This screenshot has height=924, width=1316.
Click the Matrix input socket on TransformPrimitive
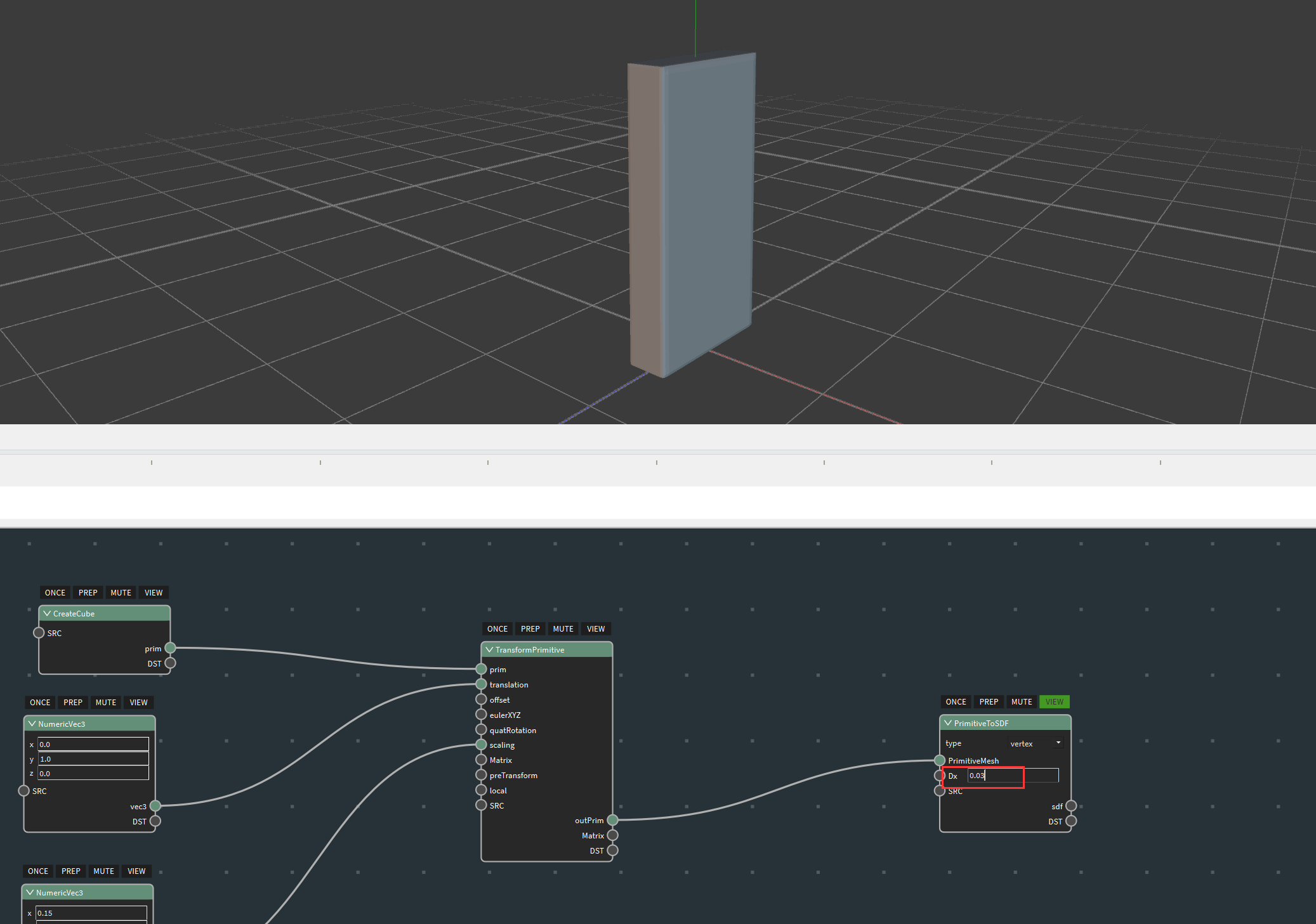click(481, 760)
